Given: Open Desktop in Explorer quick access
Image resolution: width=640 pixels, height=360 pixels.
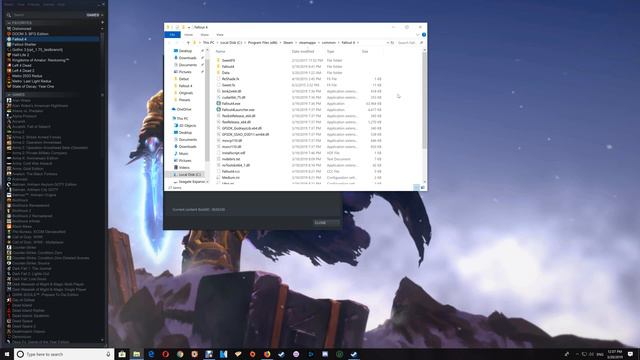Looking at the screenshot, I should (x=185, y=51).
